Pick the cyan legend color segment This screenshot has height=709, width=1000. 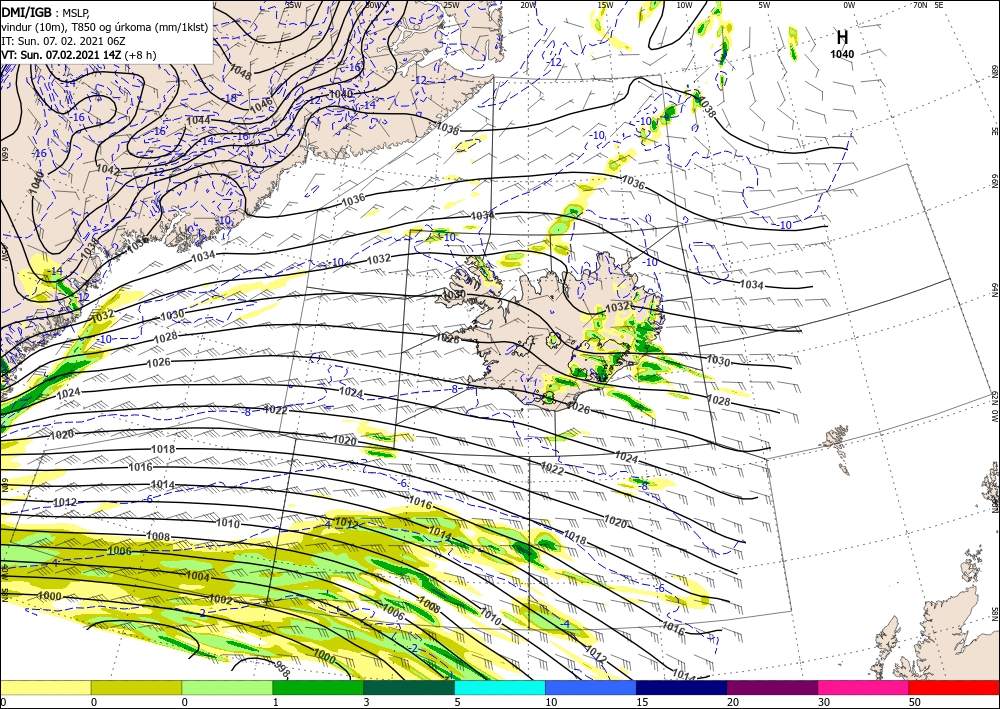point(500,687)
